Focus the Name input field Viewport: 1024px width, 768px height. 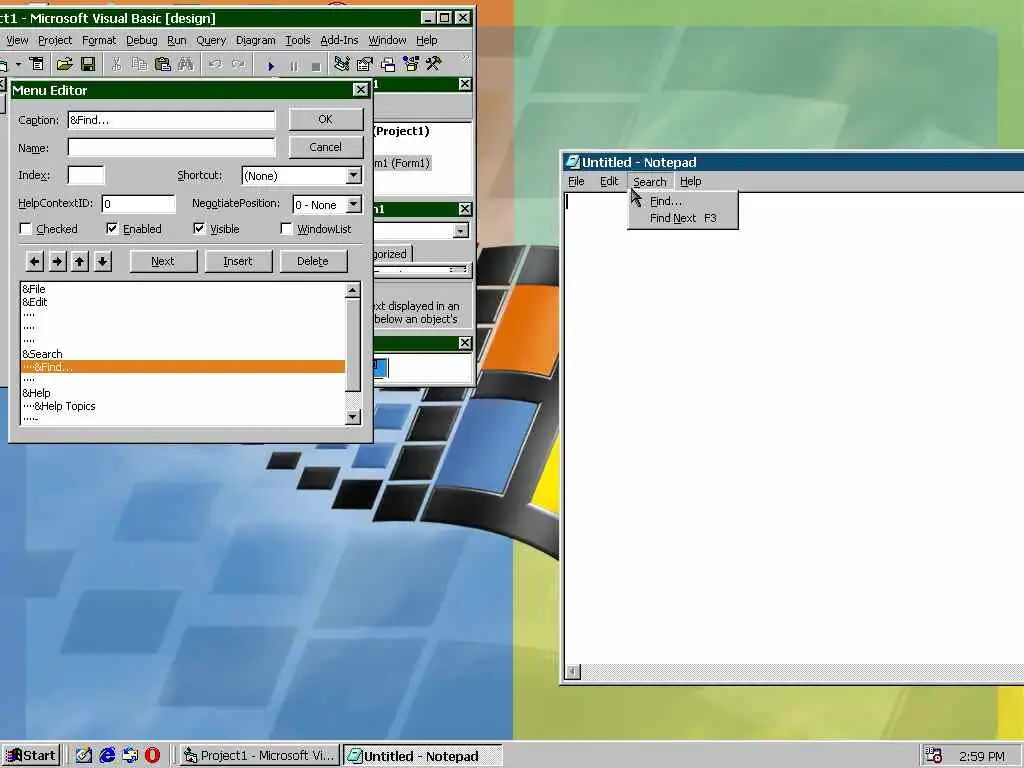coord(171,148)
